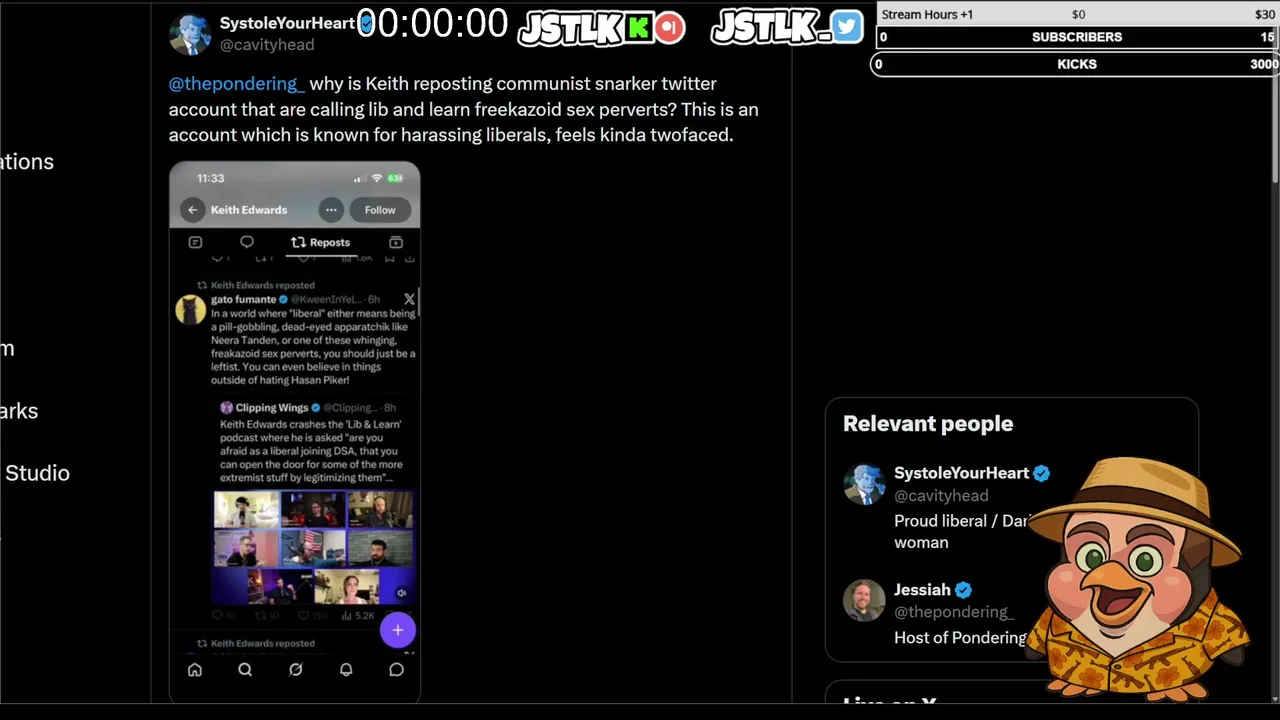Click the 3000 value on the KICKS bar
Image resolution: width=1280 pixels, height=720 pixels.
pos(1264,64)
